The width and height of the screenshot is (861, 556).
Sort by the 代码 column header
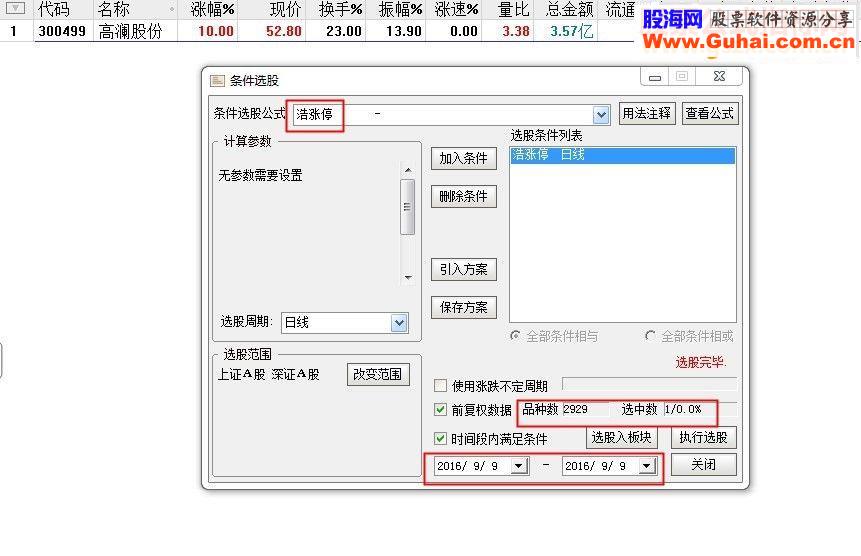pos(54,9)
